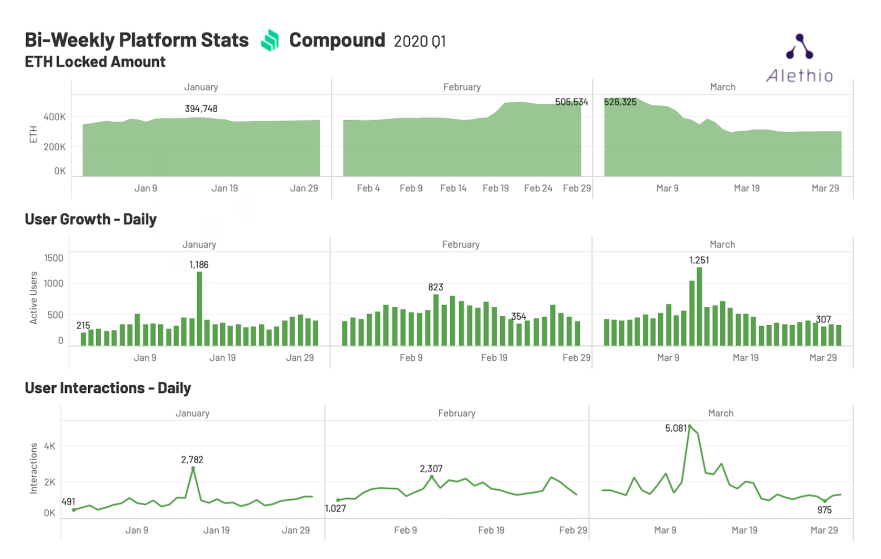881x559 pixels.
Task: Click the 5,081 interactions peak point in March
Action: [x=689, y=426]
